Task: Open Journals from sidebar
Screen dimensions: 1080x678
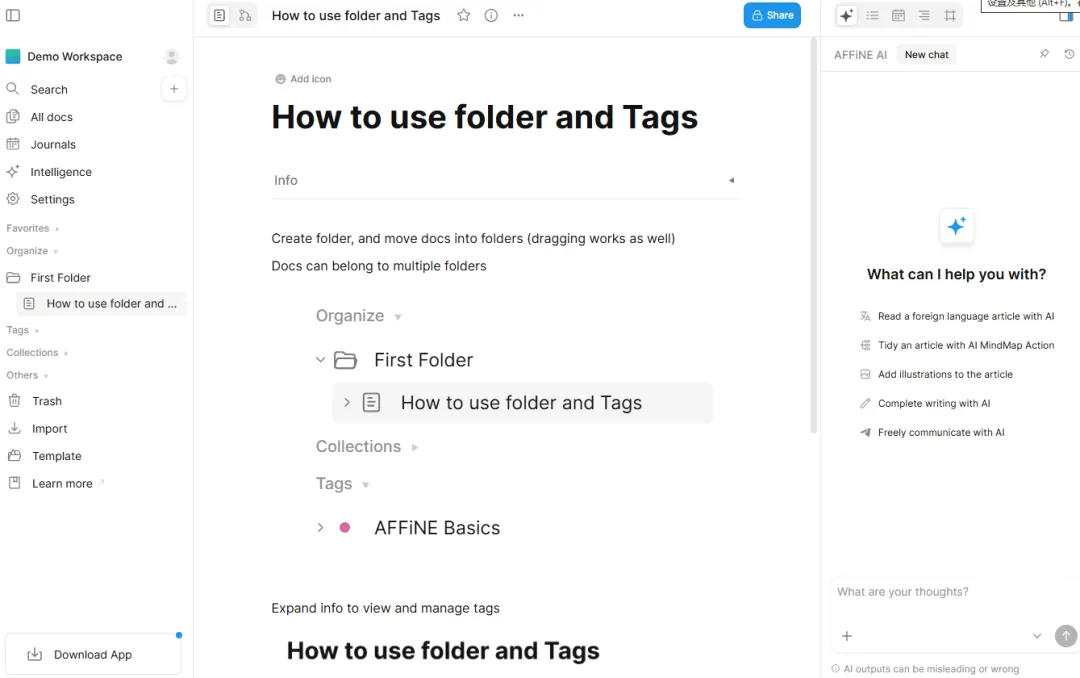Action: [x=52, y=145]
